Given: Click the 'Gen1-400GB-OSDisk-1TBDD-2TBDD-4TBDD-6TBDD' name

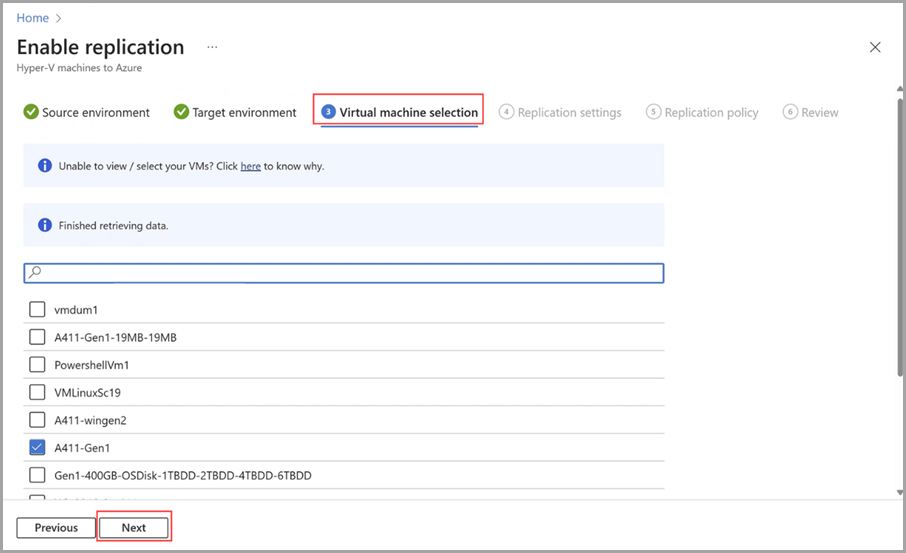Looking at the screenshot, I should pyautogui.click(x=183, y=476).
